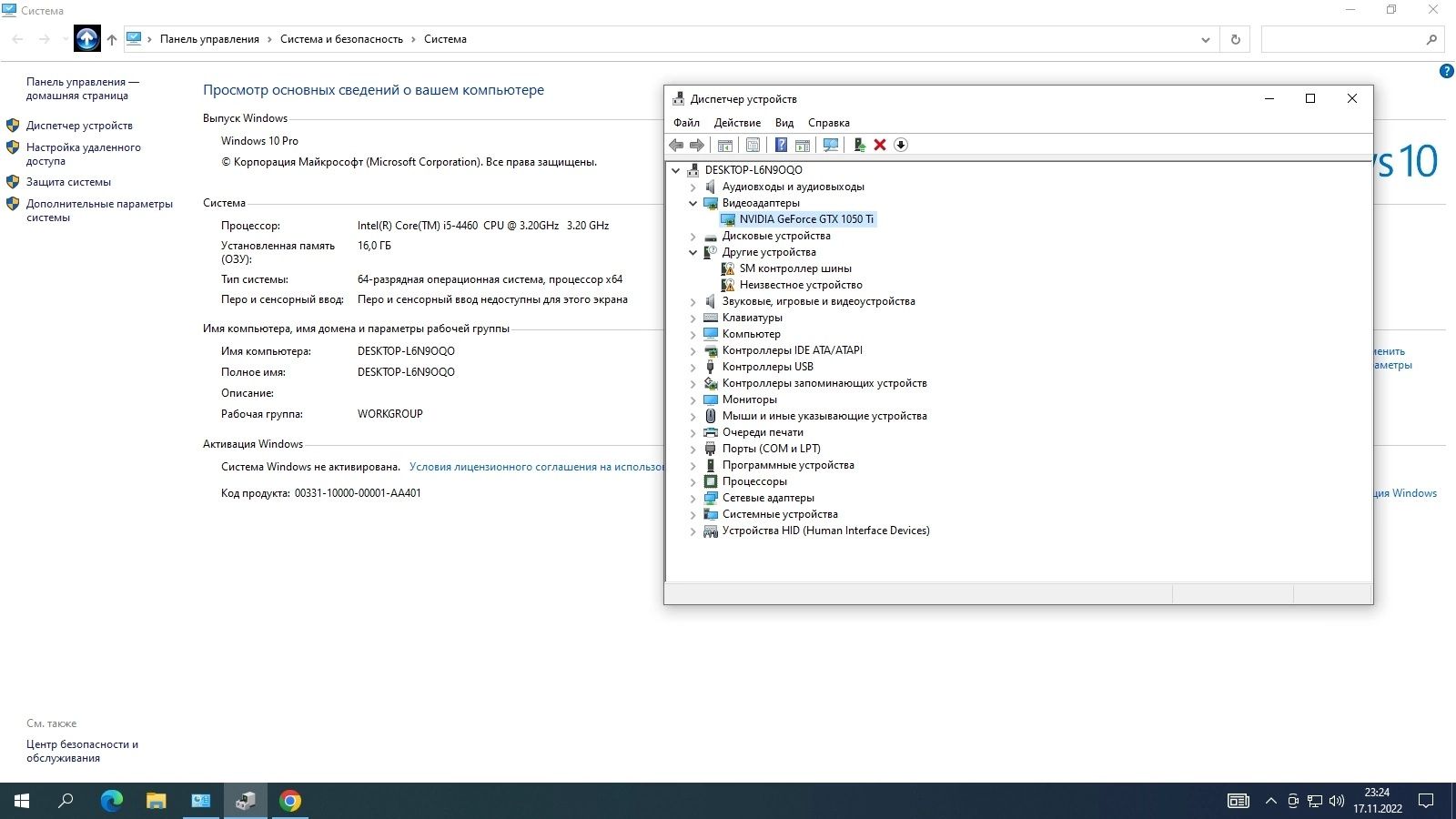
Task: Show hidden tray icons chevron
Action: [1271, 801]
